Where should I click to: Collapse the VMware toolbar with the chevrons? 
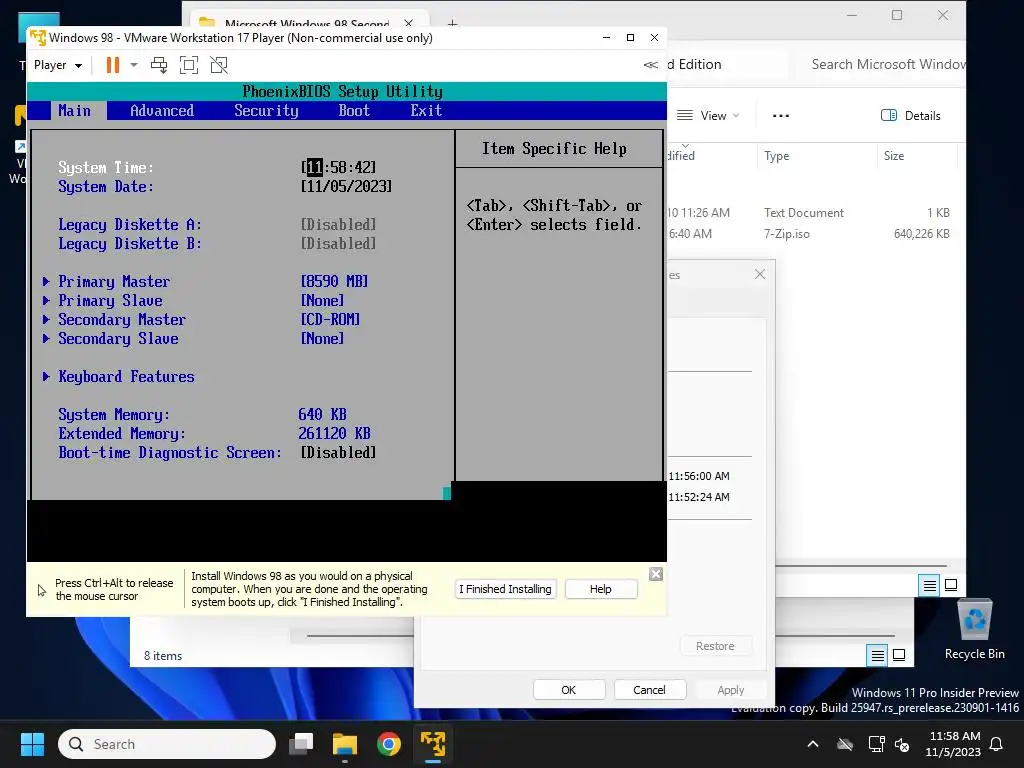[x=650, y=65]
